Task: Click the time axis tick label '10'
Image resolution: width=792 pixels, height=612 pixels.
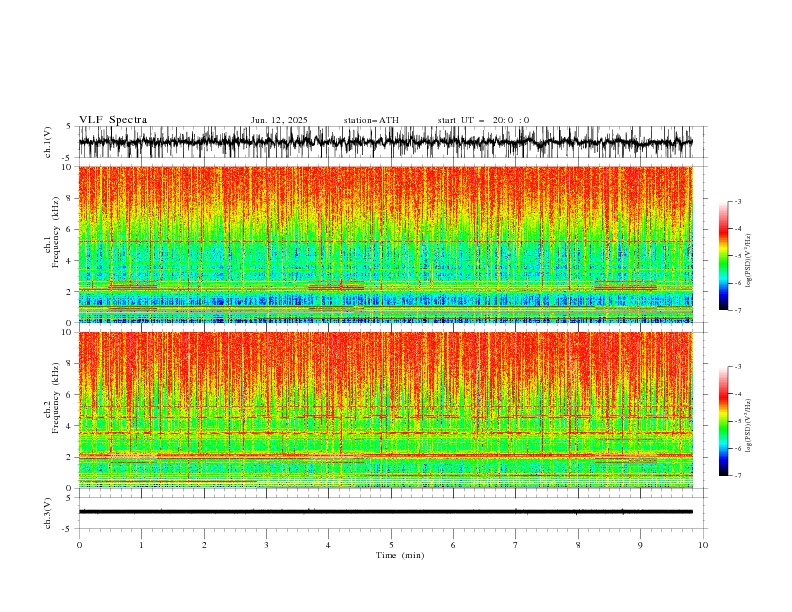Action: pyautogui.click(x=703, y=545)
